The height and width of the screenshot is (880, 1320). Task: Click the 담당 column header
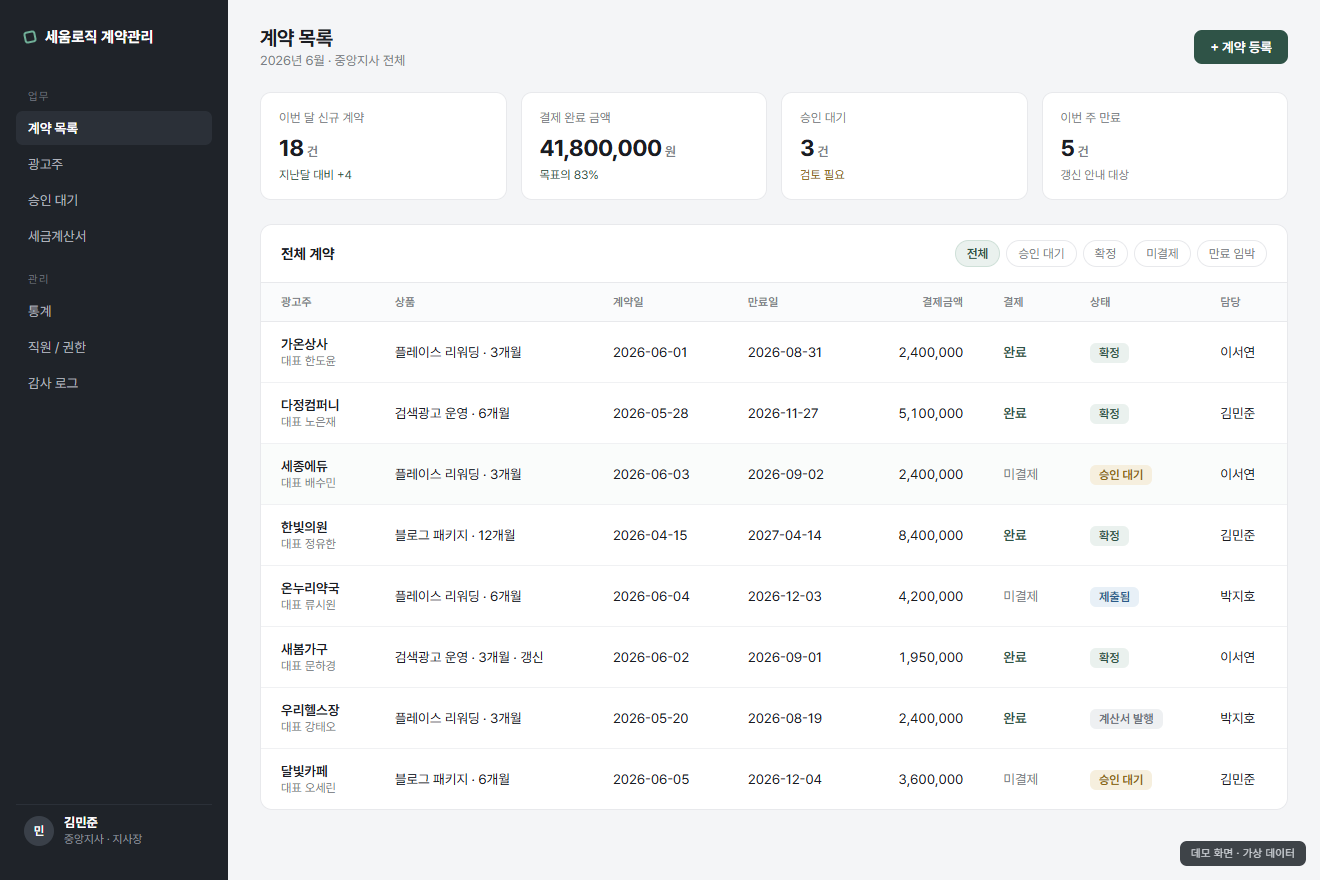click(1230, 302)
